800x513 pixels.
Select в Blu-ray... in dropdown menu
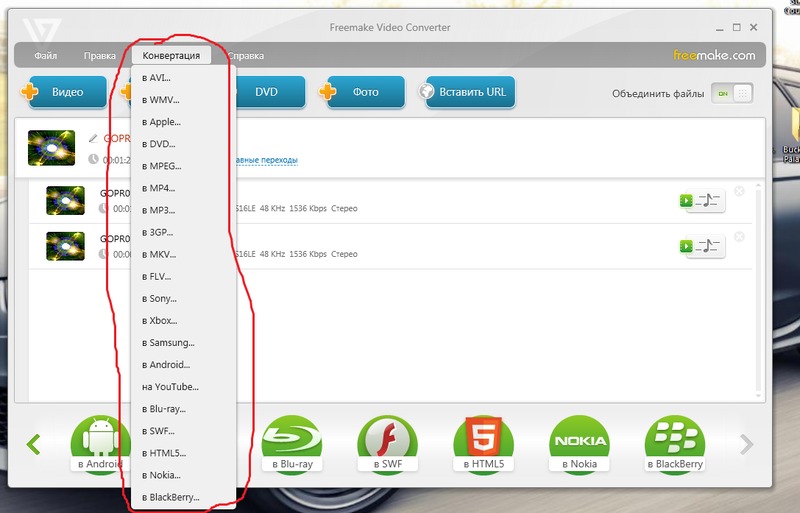pyautogui.click(x=183, y=409)
